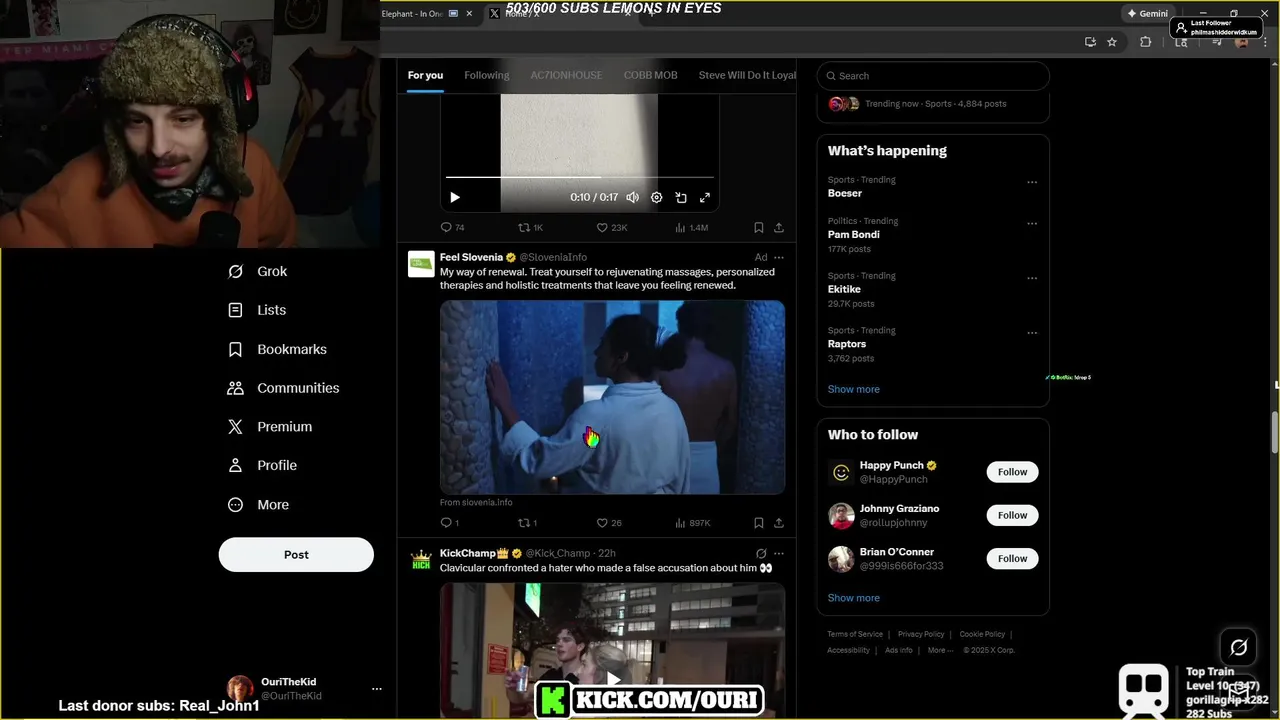Open more options on Feel Slovenia ad

779,257
